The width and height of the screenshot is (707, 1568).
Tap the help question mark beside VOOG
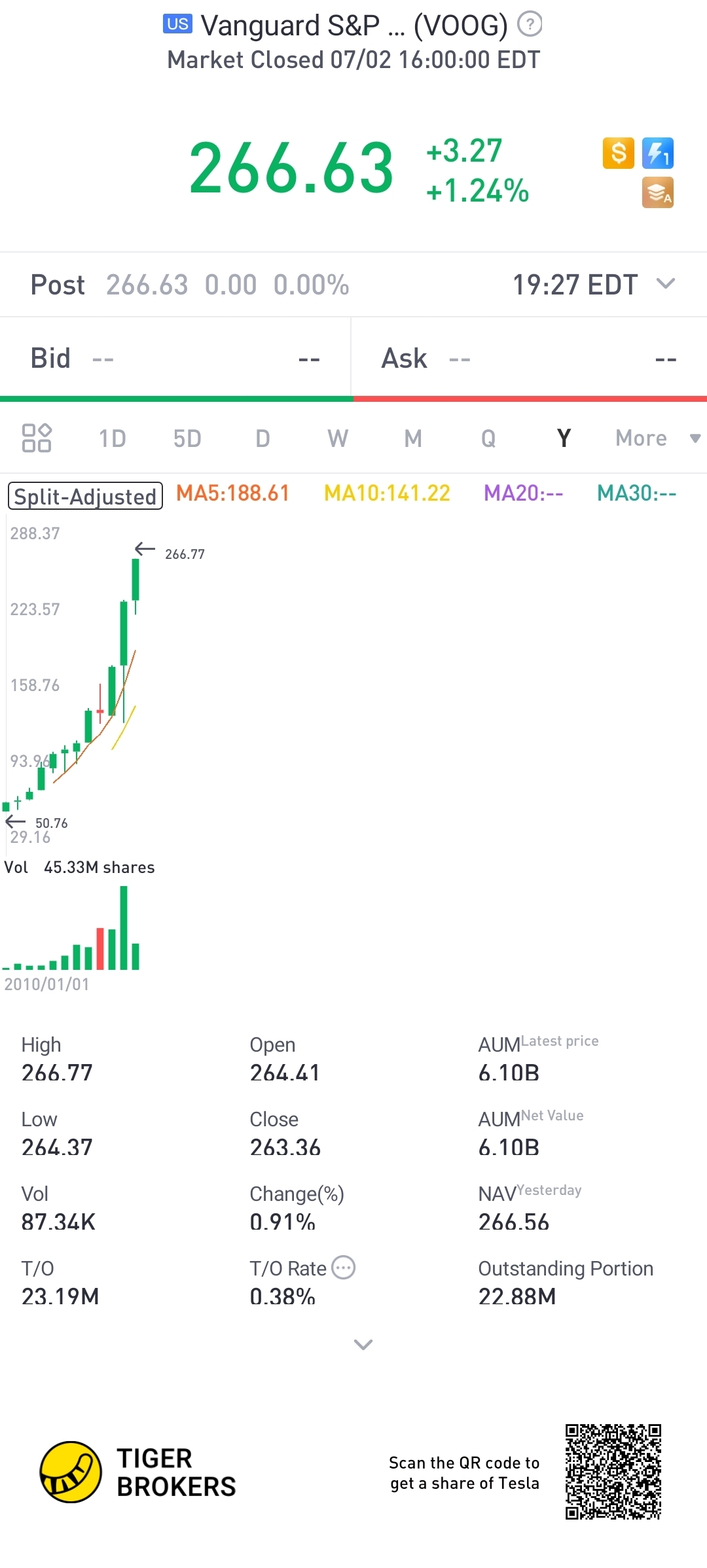click(x=530, y=25)
